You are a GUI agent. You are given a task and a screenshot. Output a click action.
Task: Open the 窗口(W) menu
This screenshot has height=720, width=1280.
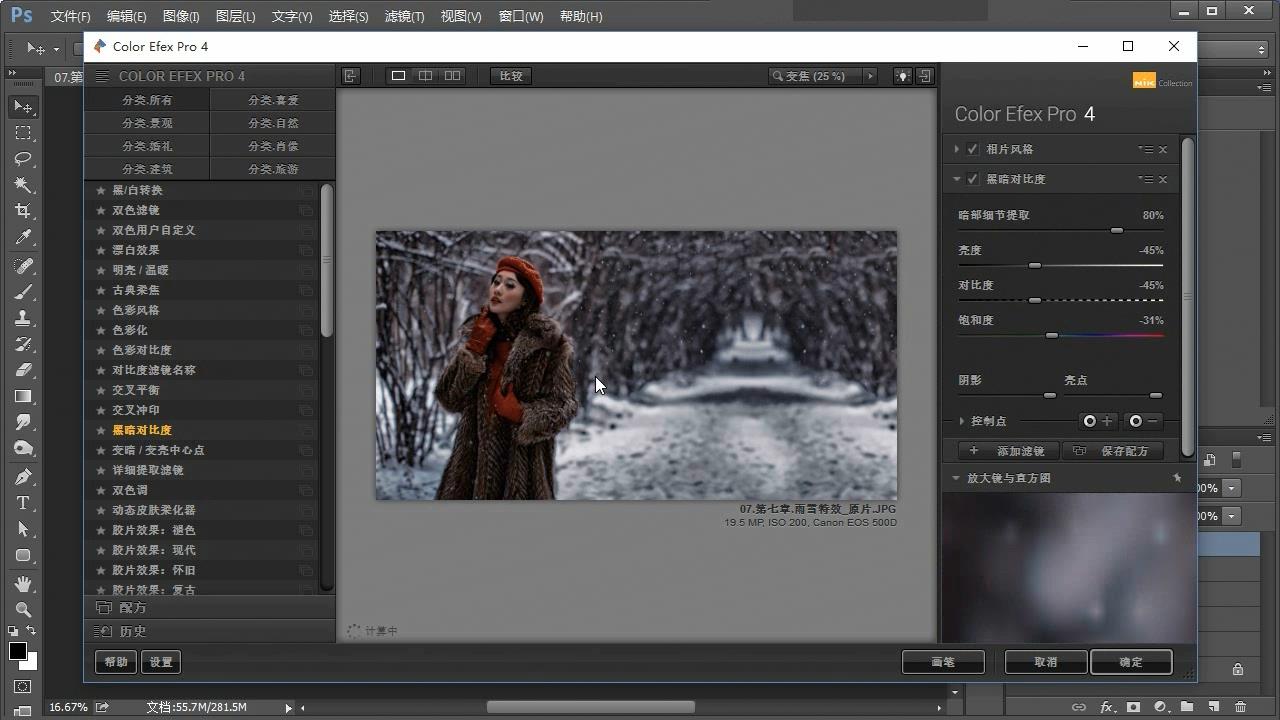point(521,16)
